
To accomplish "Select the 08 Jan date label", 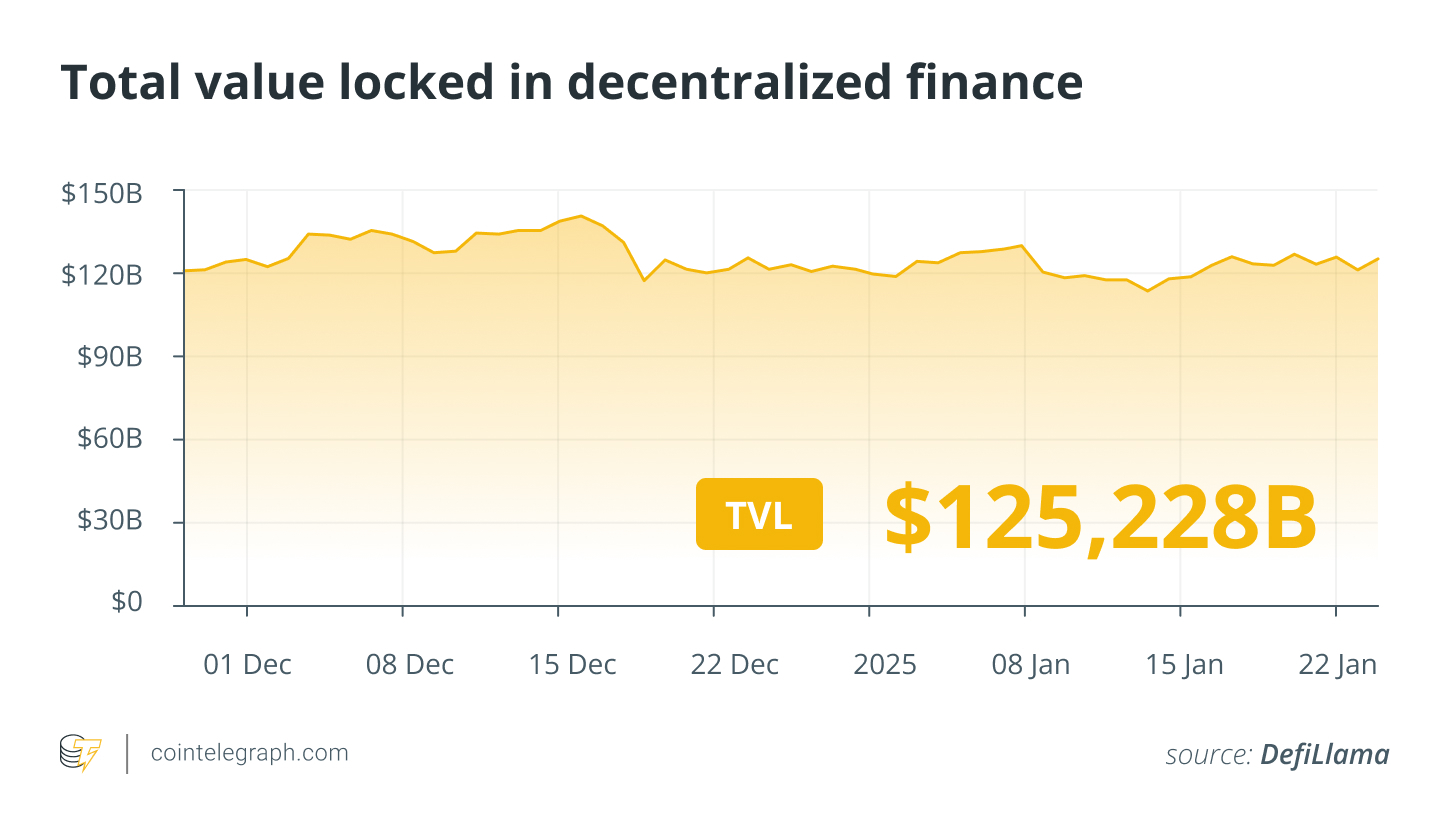I will [x=1030, y=664].
